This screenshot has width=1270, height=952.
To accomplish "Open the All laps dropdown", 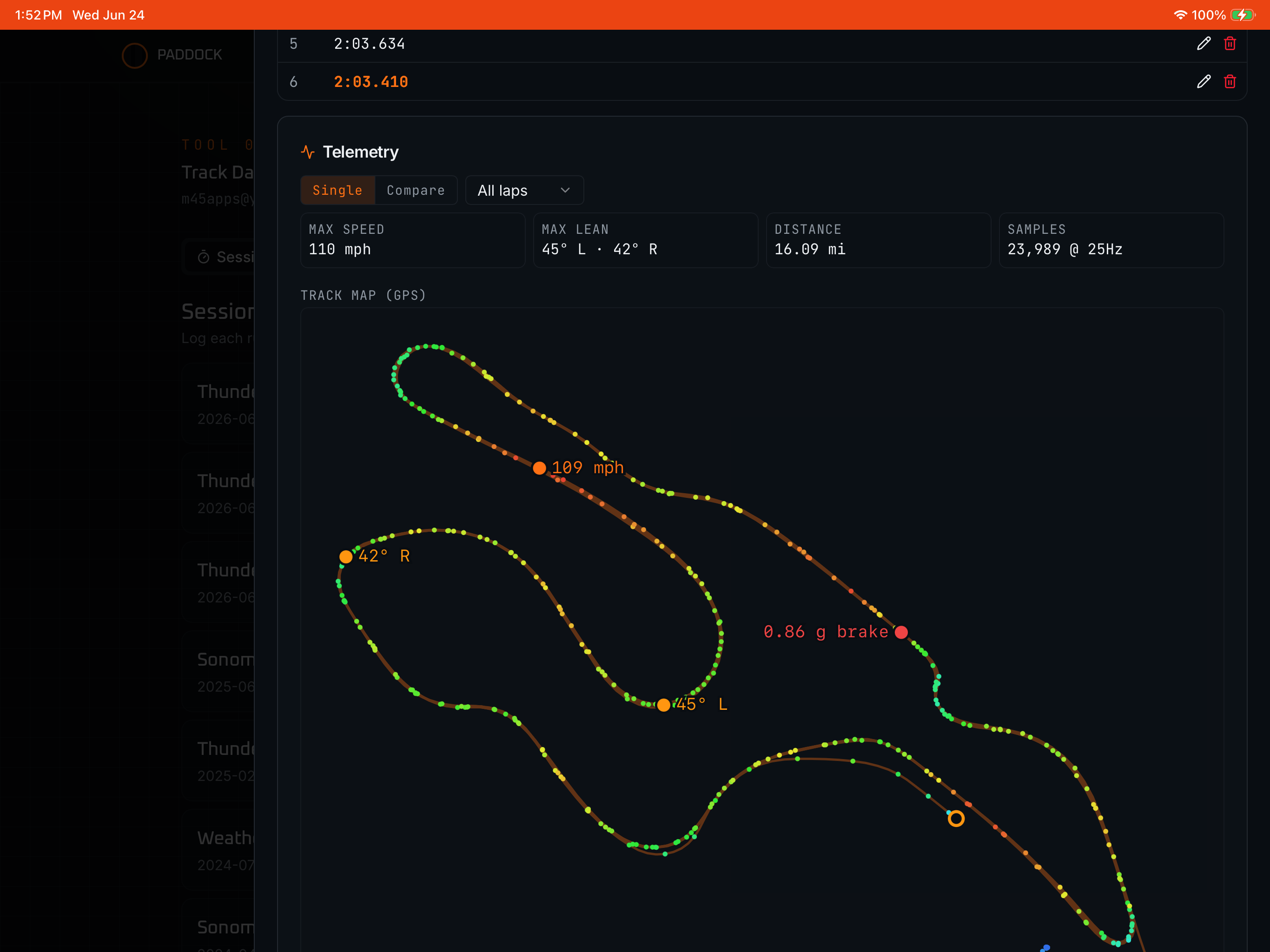I will click(x=524, y=190).
